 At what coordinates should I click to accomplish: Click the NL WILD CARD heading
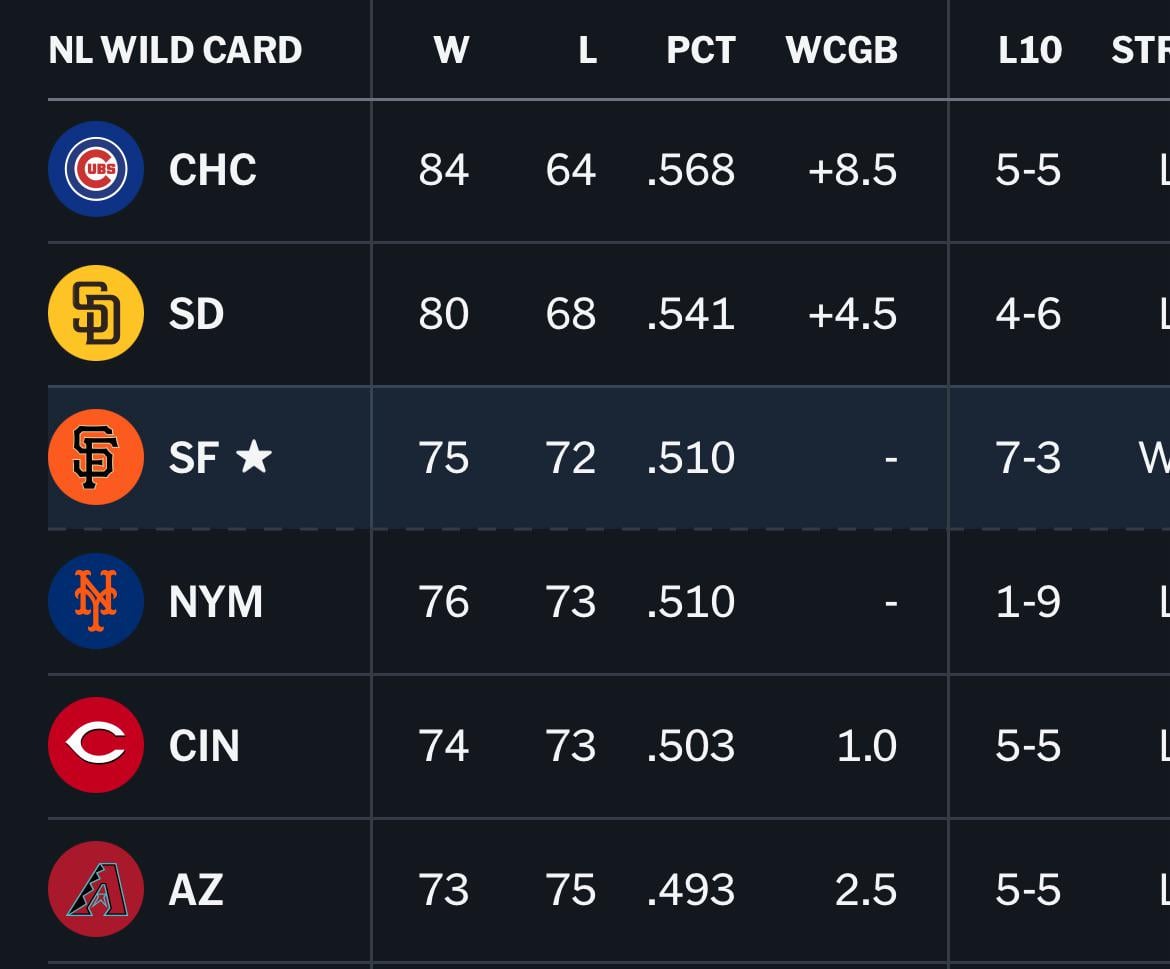click(175, 50)
